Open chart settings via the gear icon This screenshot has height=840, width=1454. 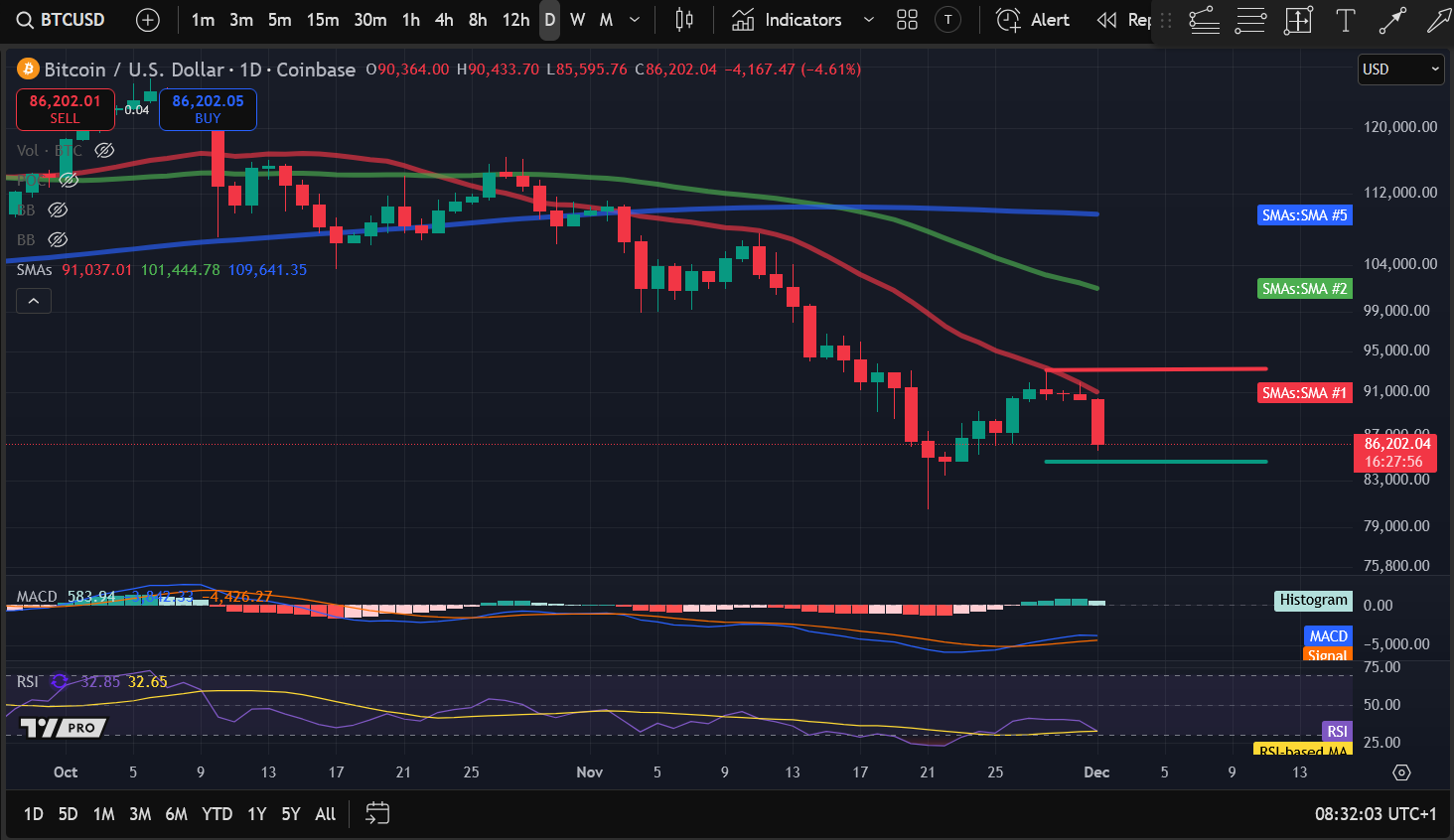pos(1400,771)
